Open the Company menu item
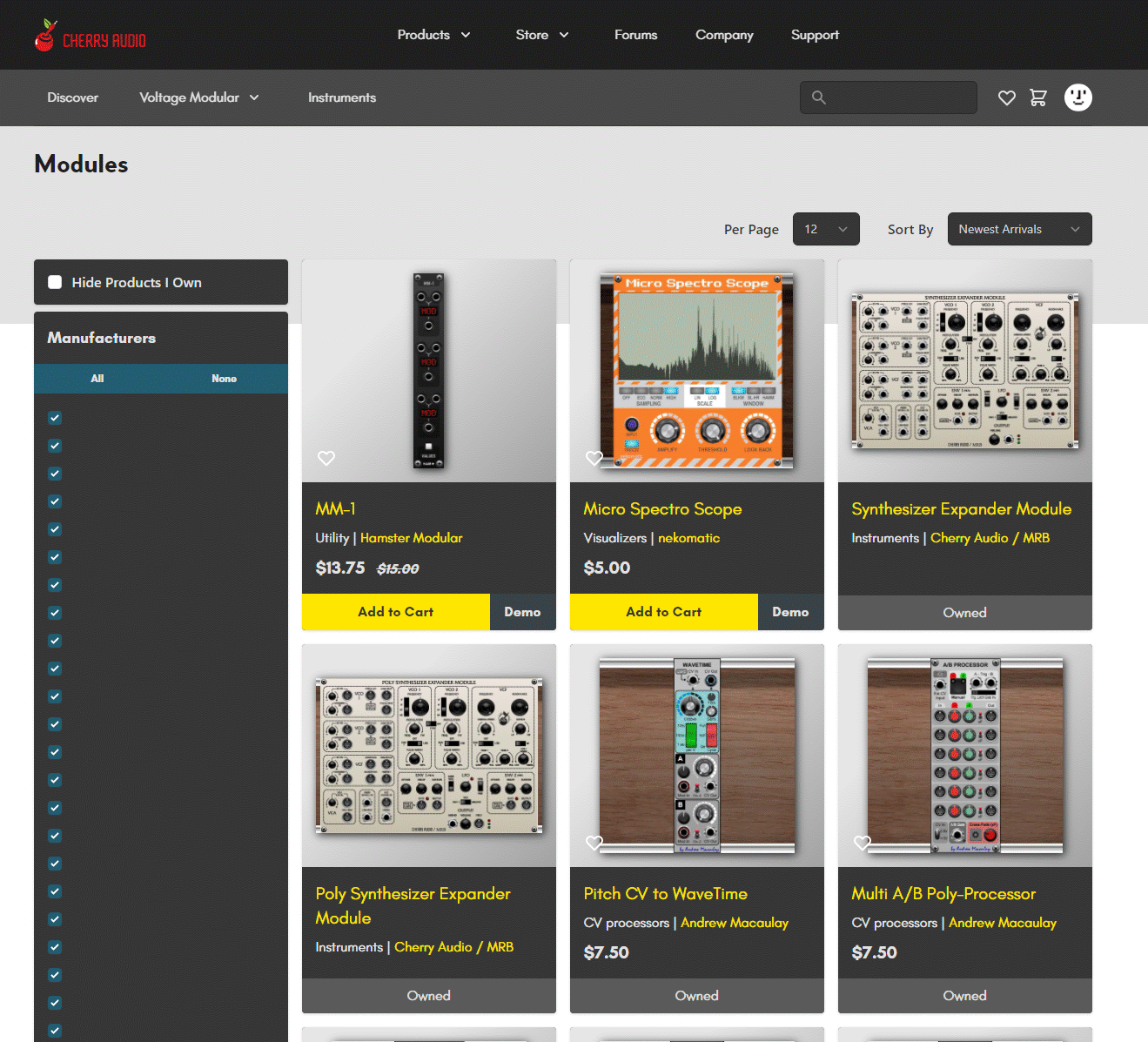 [724, 35]
